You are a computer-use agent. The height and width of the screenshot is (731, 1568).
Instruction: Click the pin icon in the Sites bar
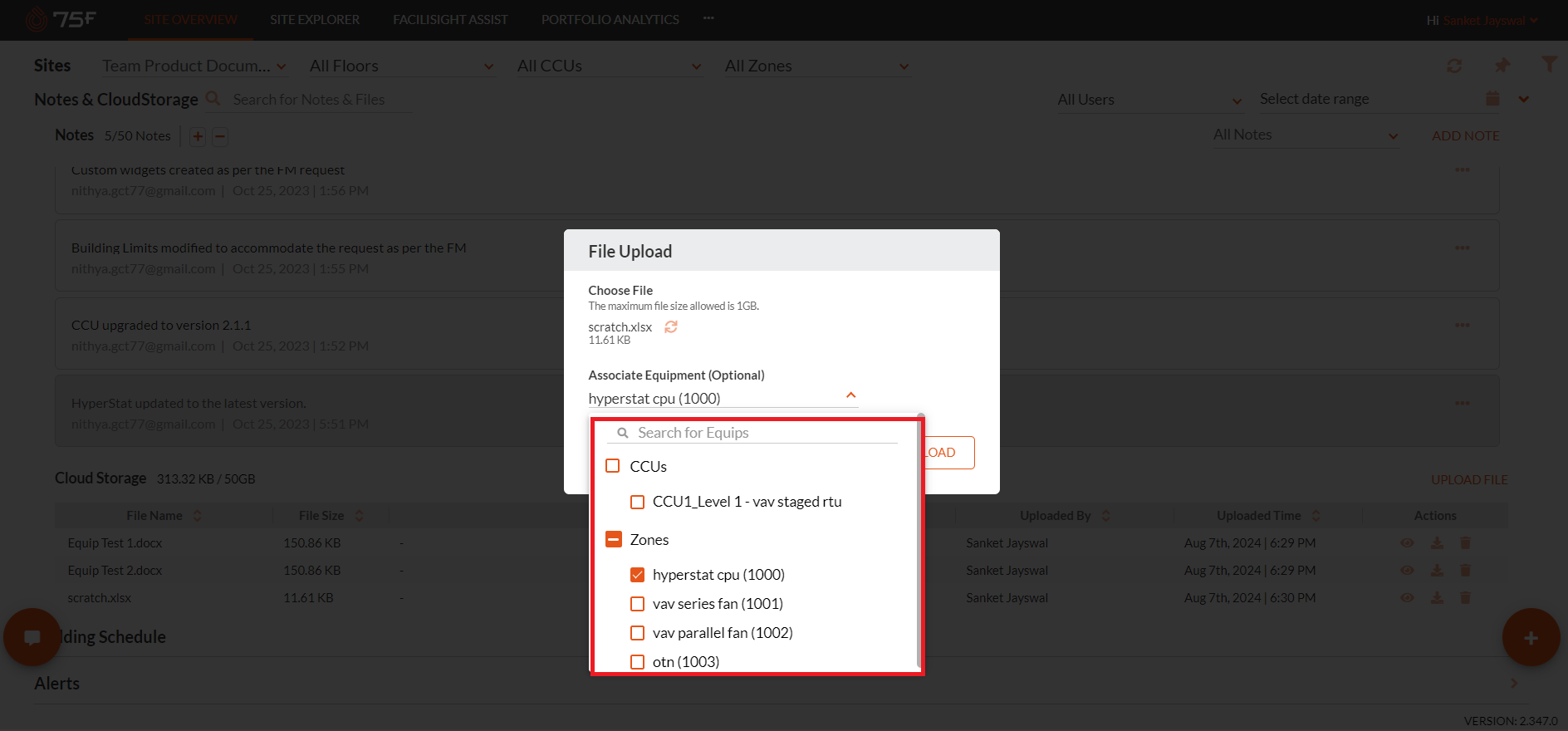(1502, 65)
